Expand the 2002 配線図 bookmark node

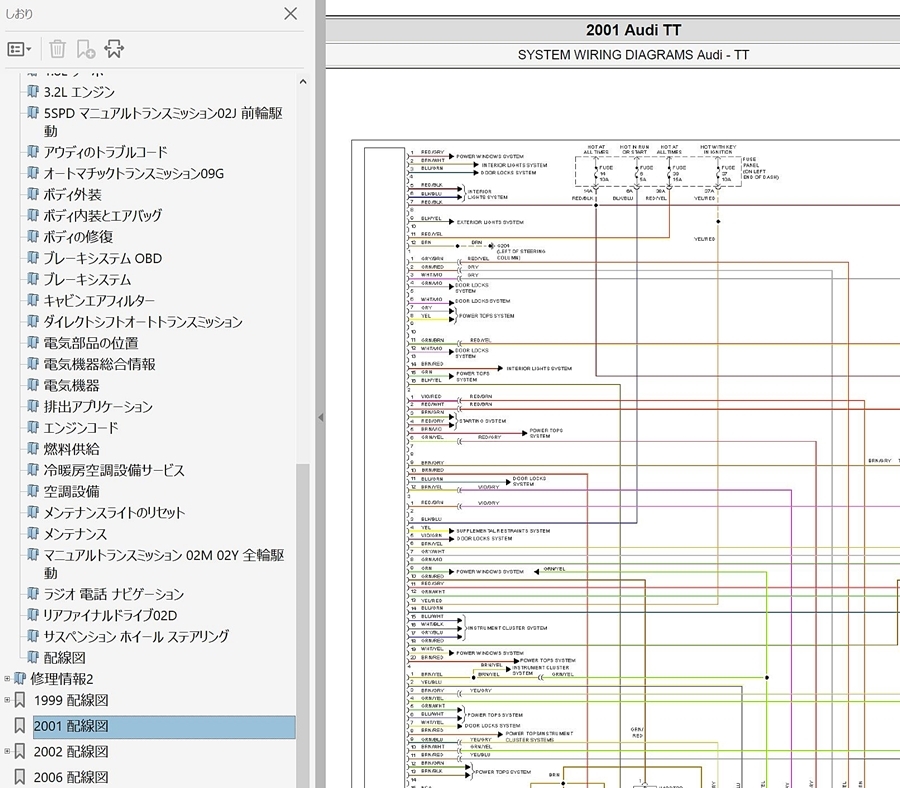coord(7,751)
